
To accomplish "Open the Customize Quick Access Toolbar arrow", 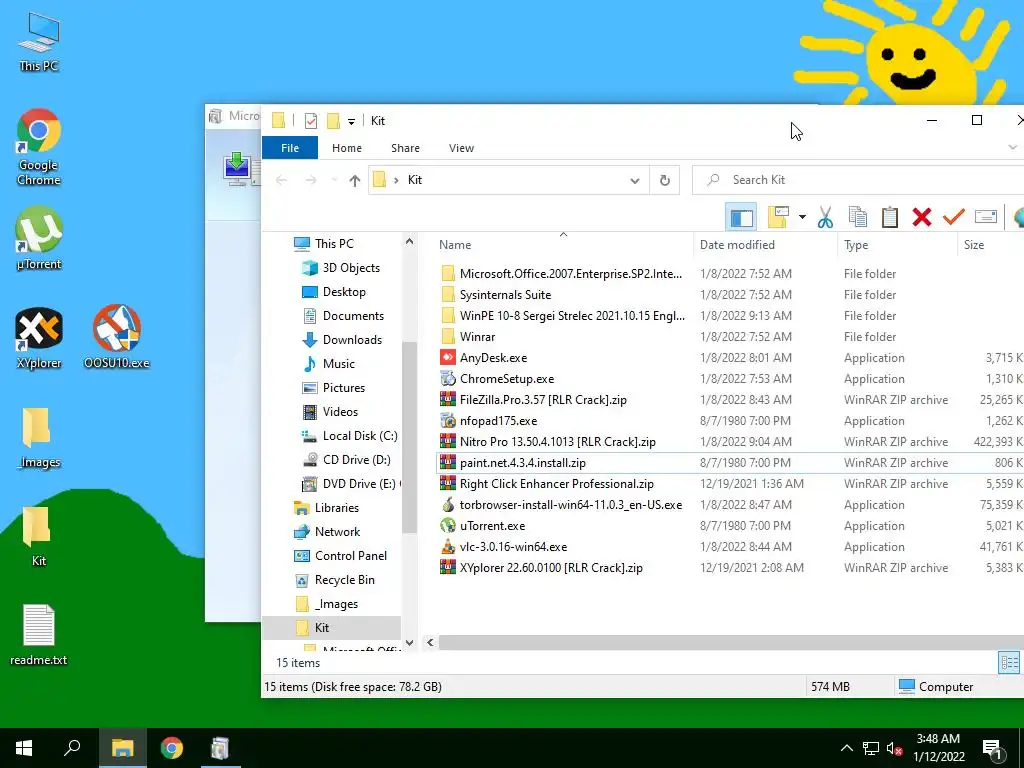I will click(x=351, y=121).
